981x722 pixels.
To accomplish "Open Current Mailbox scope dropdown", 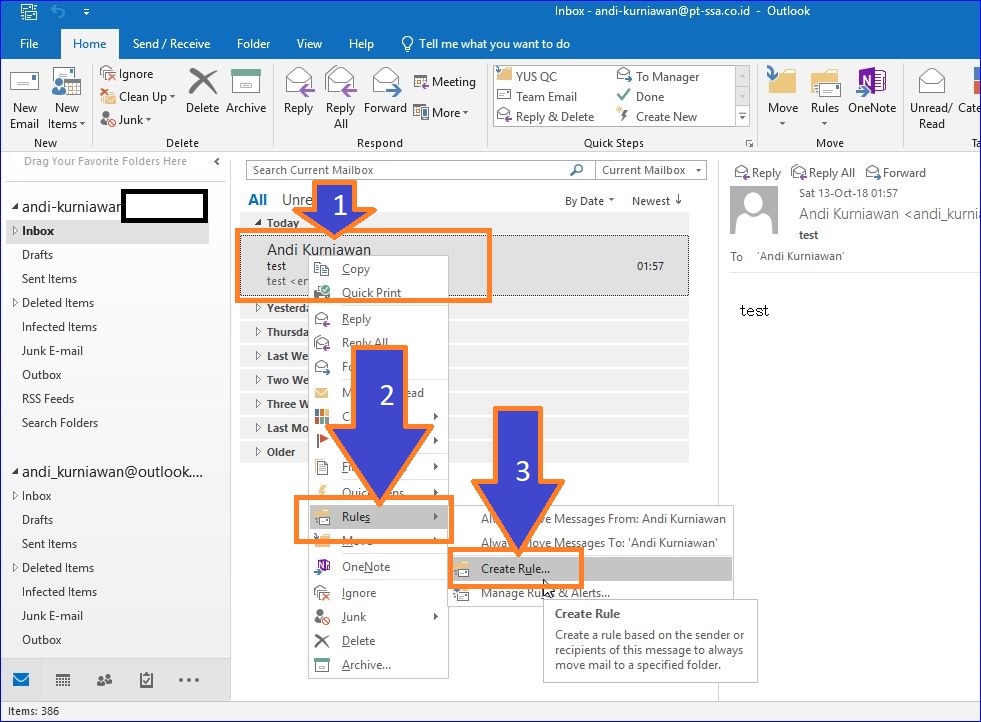I will [x=651, y=170].
